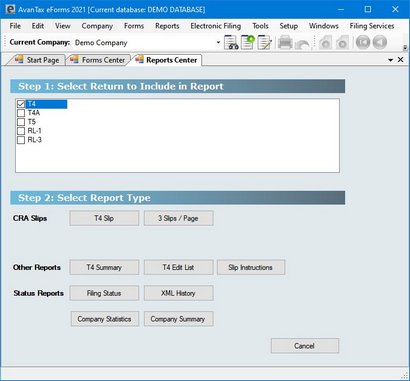Viewport: 410px width, 381px height.
Task: Open the Edit menu
Action: pyautogui.click(x=38, y=26)
